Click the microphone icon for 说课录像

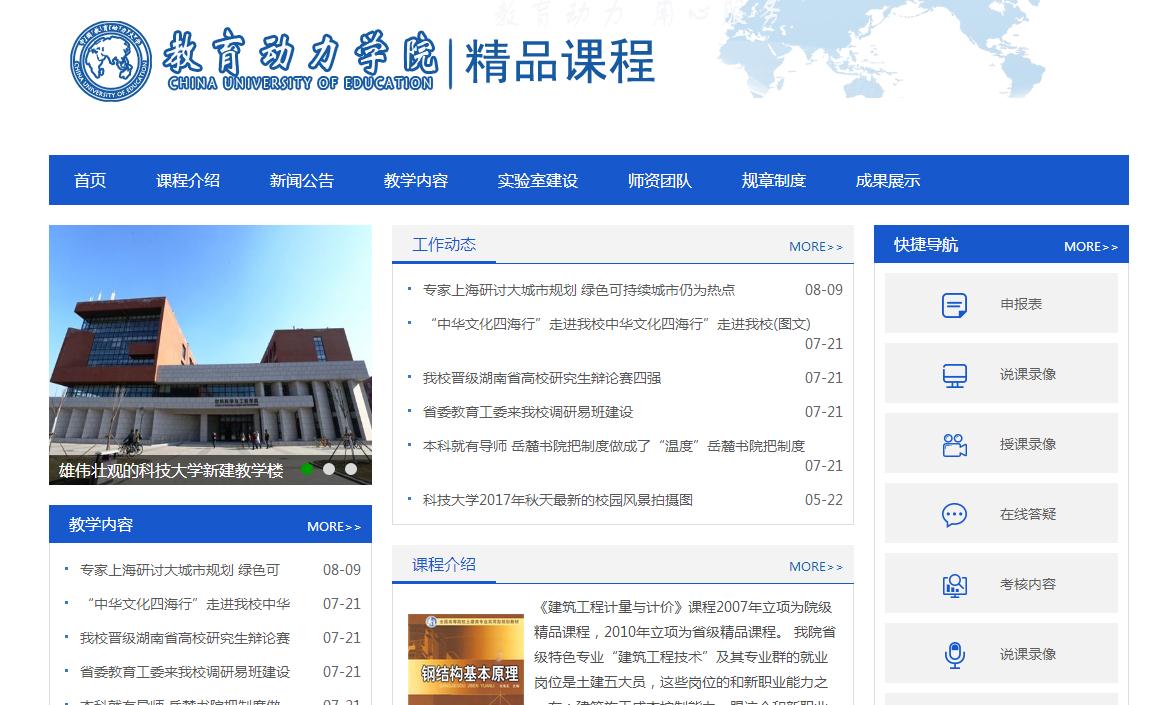pos(957,653)
